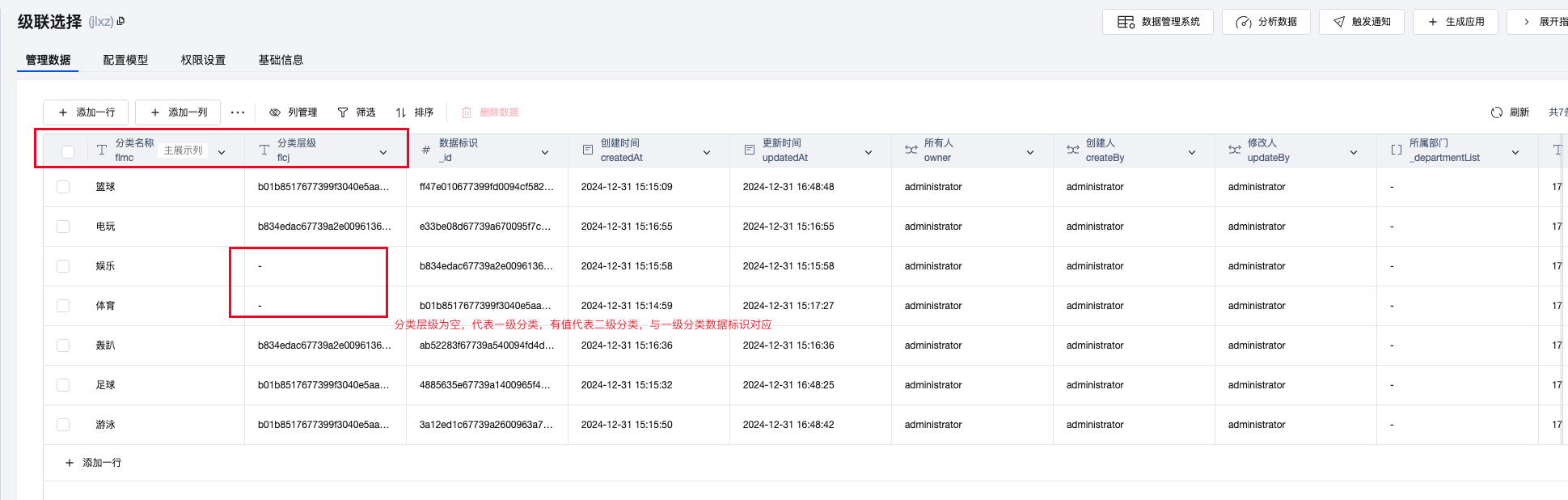
Task: Toggle the select-all checkbox in table header
Action: [68, 151]
